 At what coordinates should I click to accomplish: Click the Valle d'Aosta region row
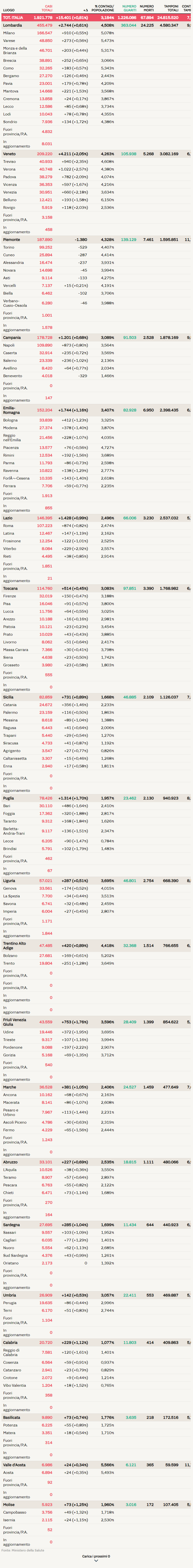point(96,1465)
